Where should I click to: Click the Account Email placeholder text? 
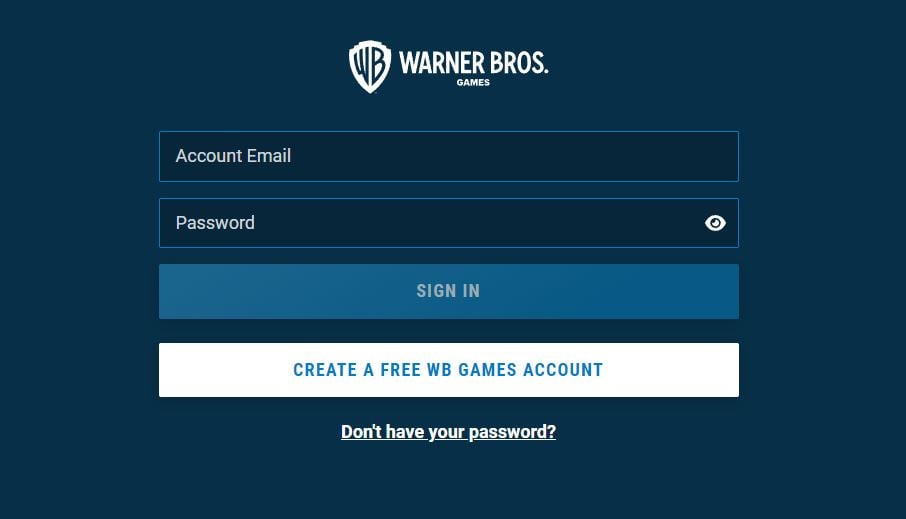pos(233,156)
